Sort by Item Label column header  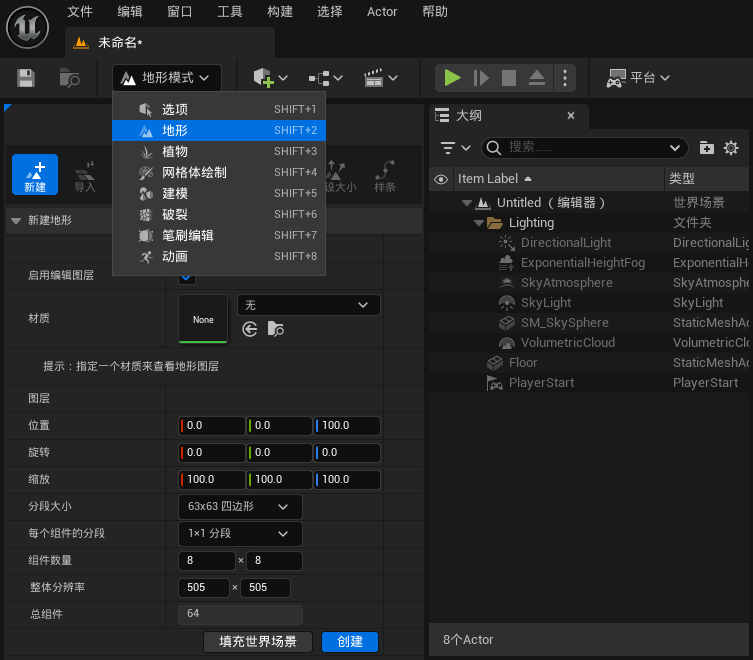click(x=559, y=179)
